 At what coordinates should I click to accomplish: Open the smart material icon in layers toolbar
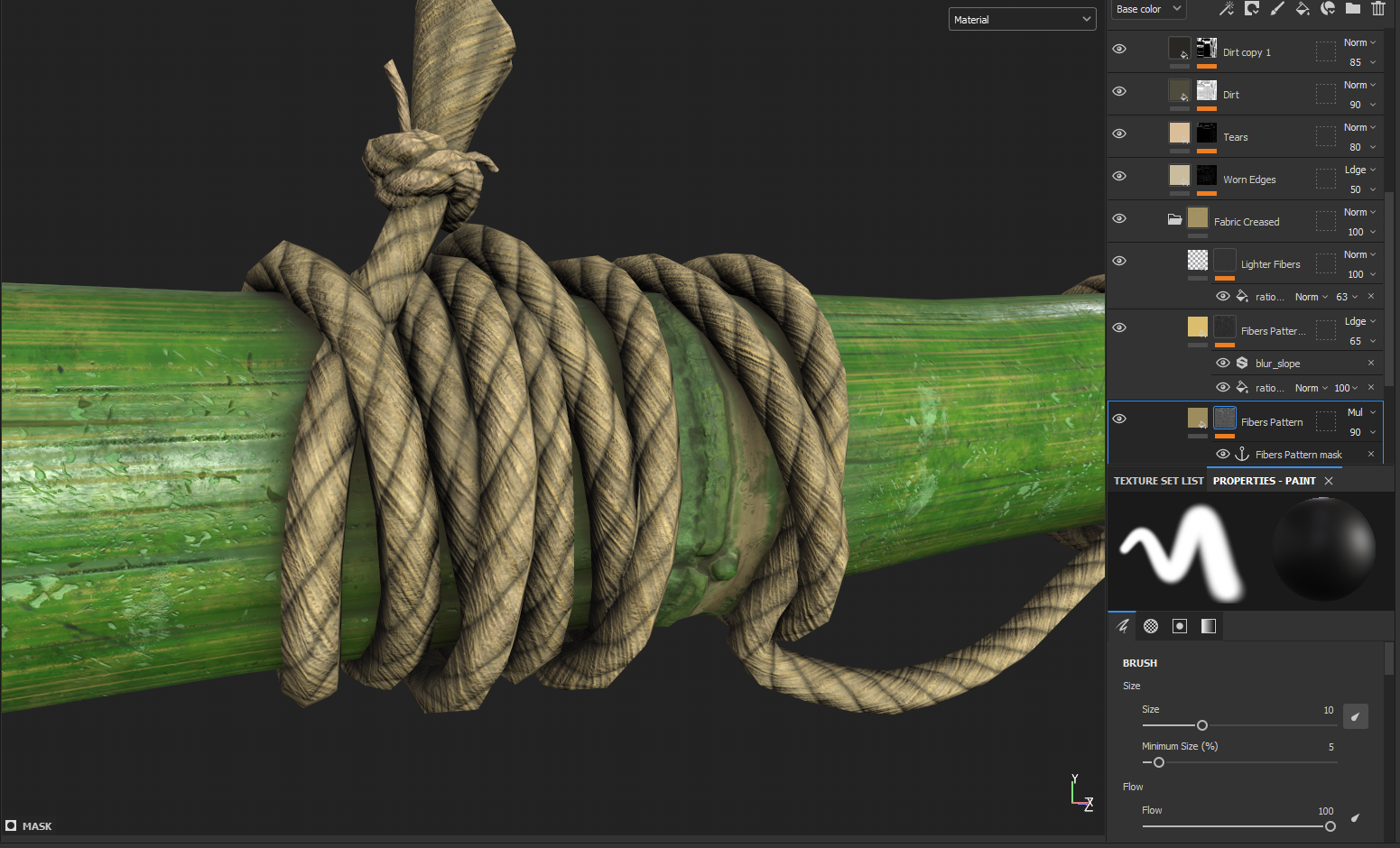1328,9
